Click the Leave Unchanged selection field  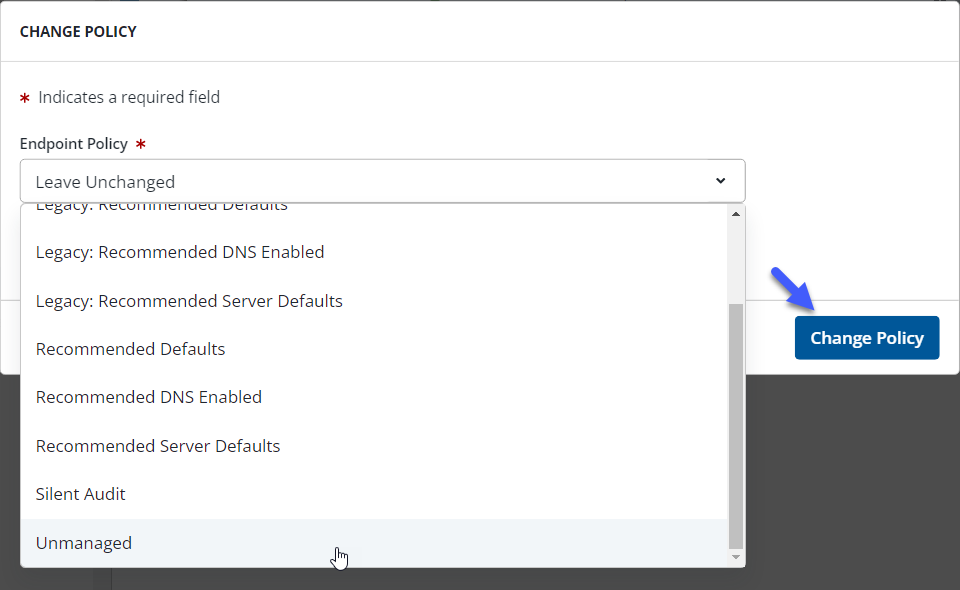pos(382,181)
